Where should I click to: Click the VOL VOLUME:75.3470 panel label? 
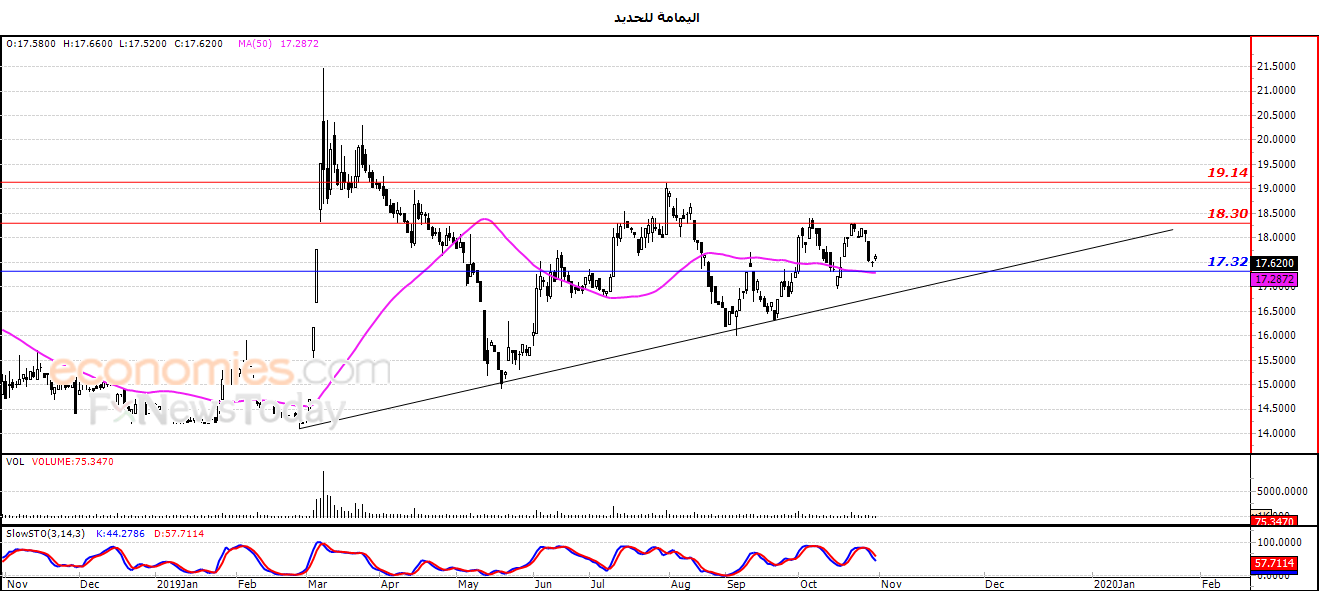click(x=61, y=462)
